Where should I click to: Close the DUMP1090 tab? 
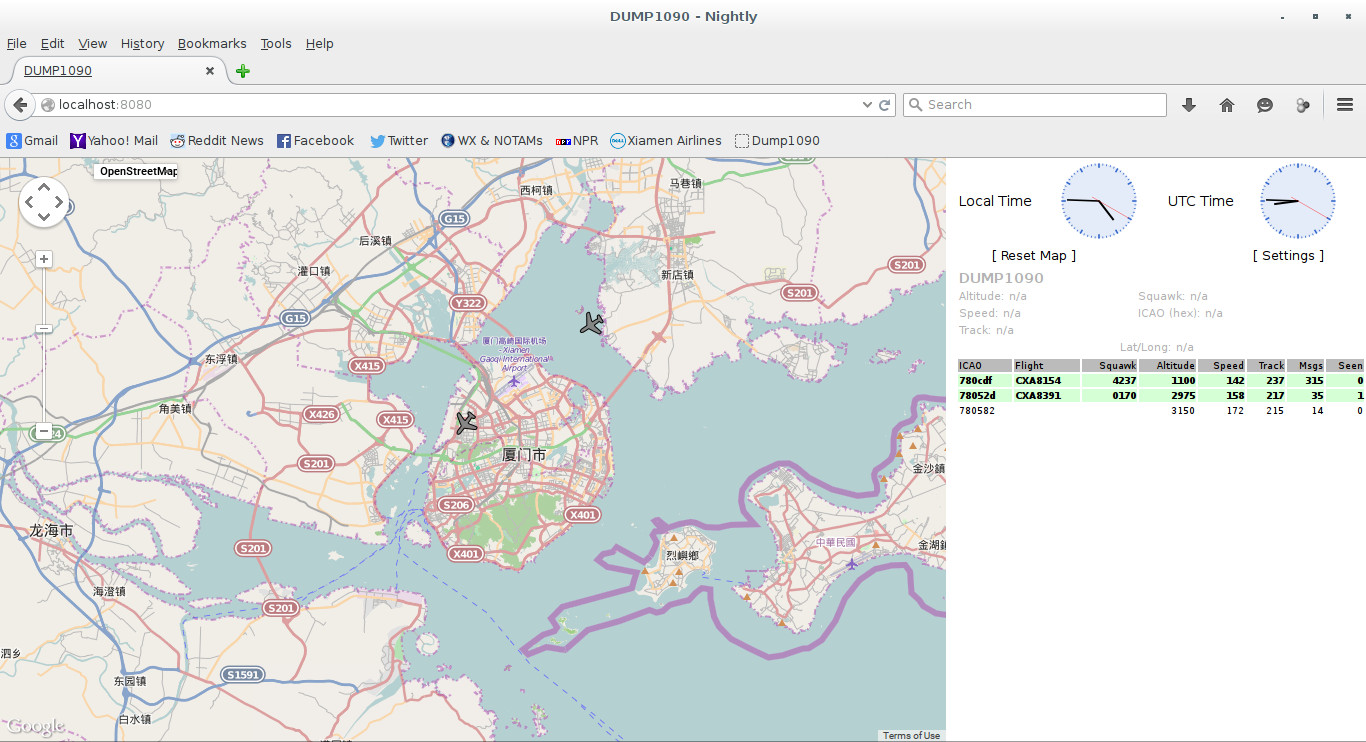click(x=210, y=71)
